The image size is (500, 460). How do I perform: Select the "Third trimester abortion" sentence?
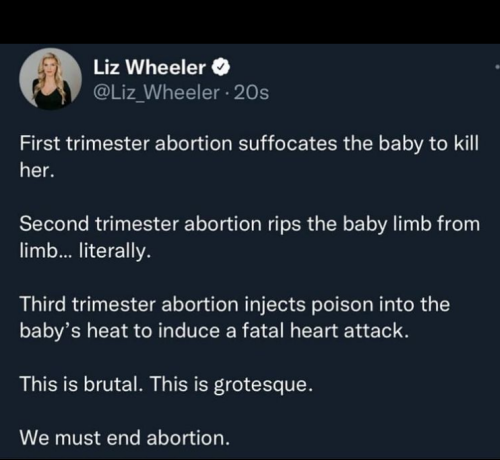[235, 317]
